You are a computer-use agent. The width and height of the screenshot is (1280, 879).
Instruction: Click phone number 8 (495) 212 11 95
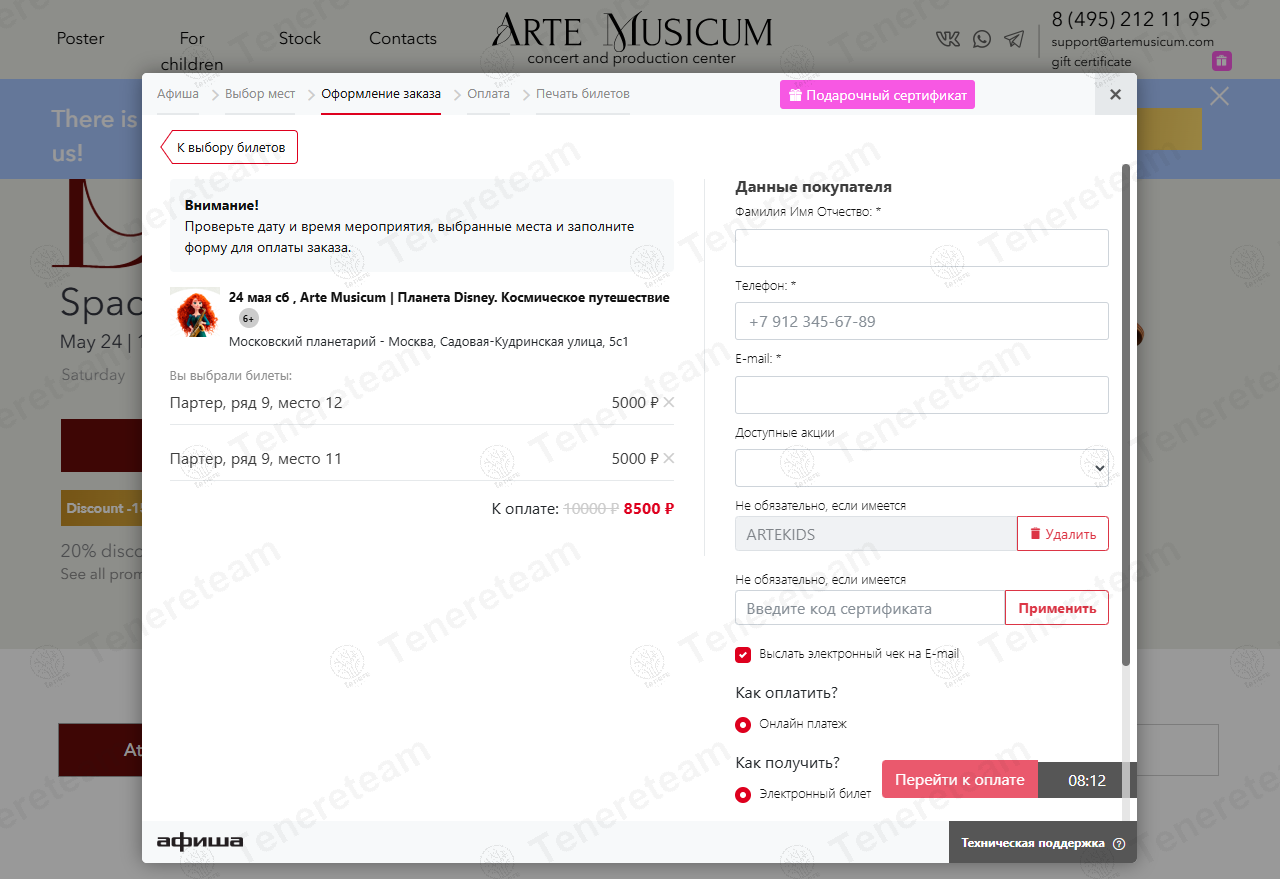tap(1131, 19)
